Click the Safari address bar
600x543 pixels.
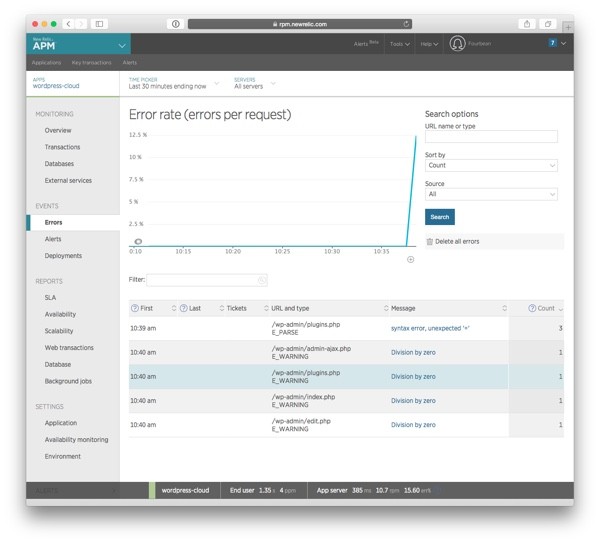pyautogui.click(x=300, y=24)
